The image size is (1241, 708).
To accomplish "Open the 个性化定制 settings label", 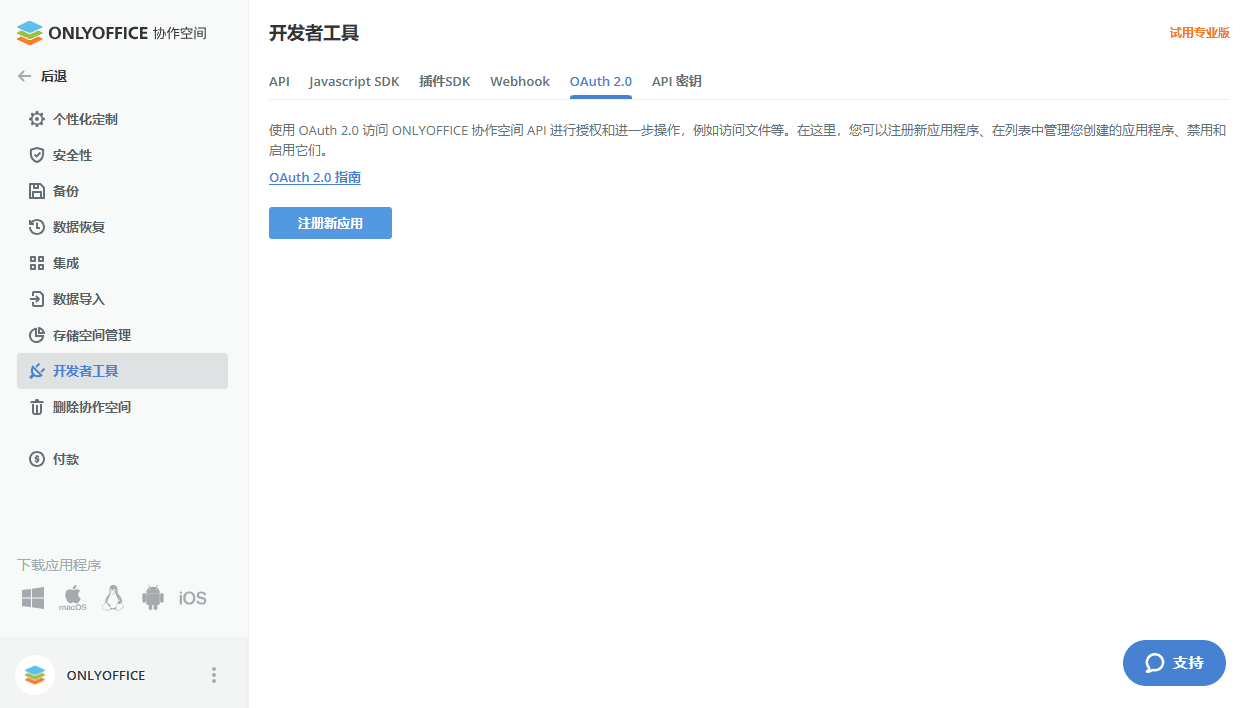I will point(85,119).
